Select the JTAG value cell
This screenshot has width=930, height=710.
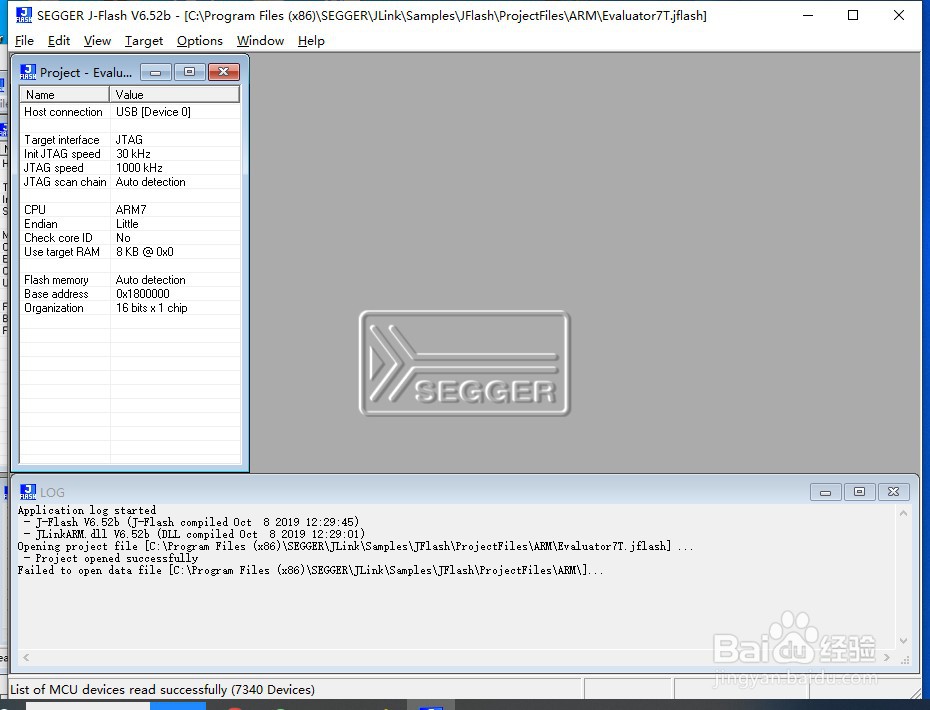point(129,140)
